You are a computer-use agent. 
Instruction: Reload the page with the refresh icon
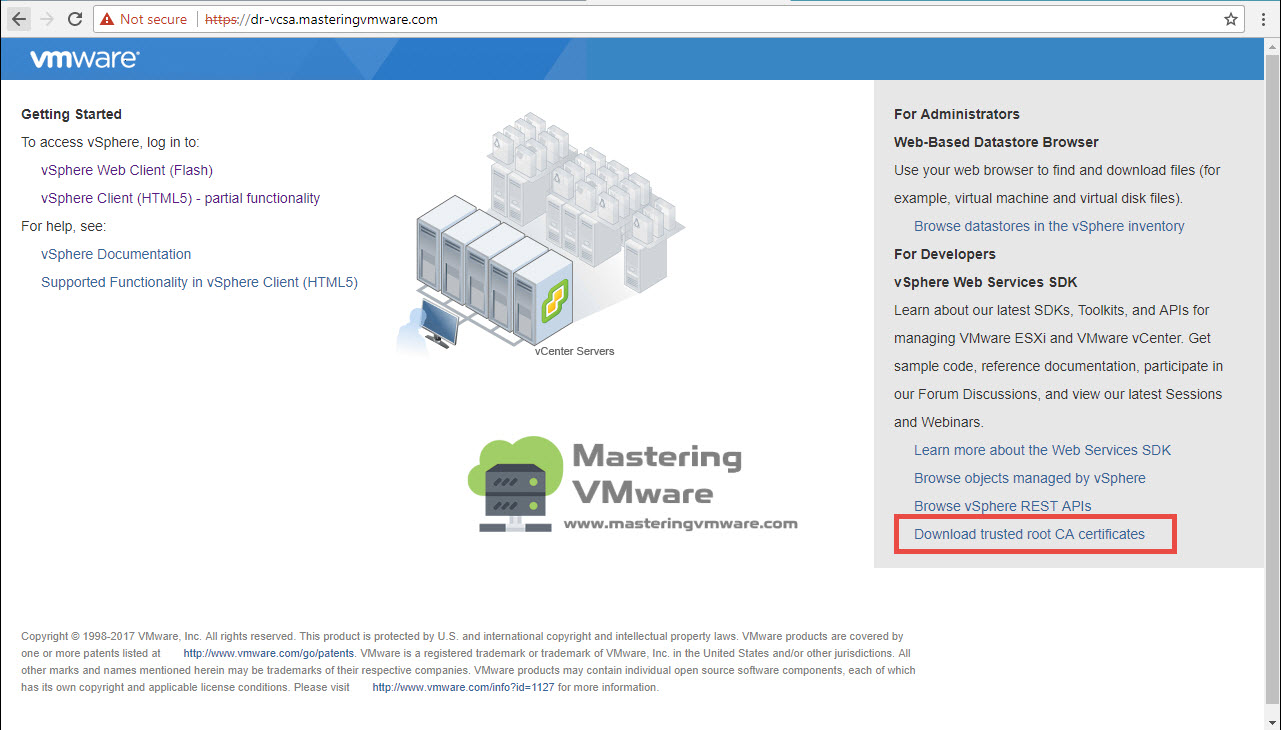[x=74, y=19]
